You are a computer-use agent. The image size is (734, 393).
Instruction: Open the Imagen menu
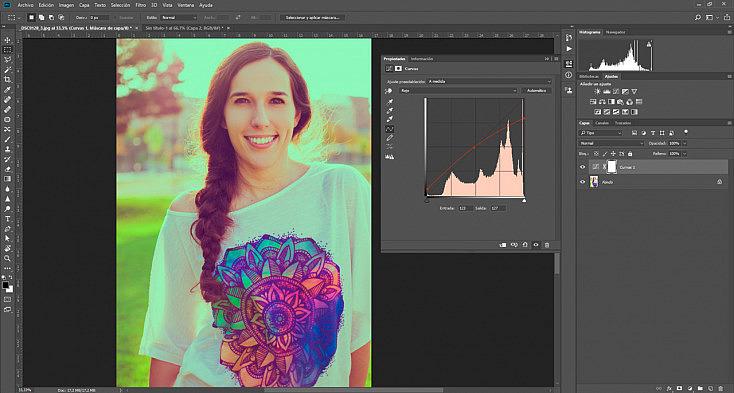click(x=66, y=5)
